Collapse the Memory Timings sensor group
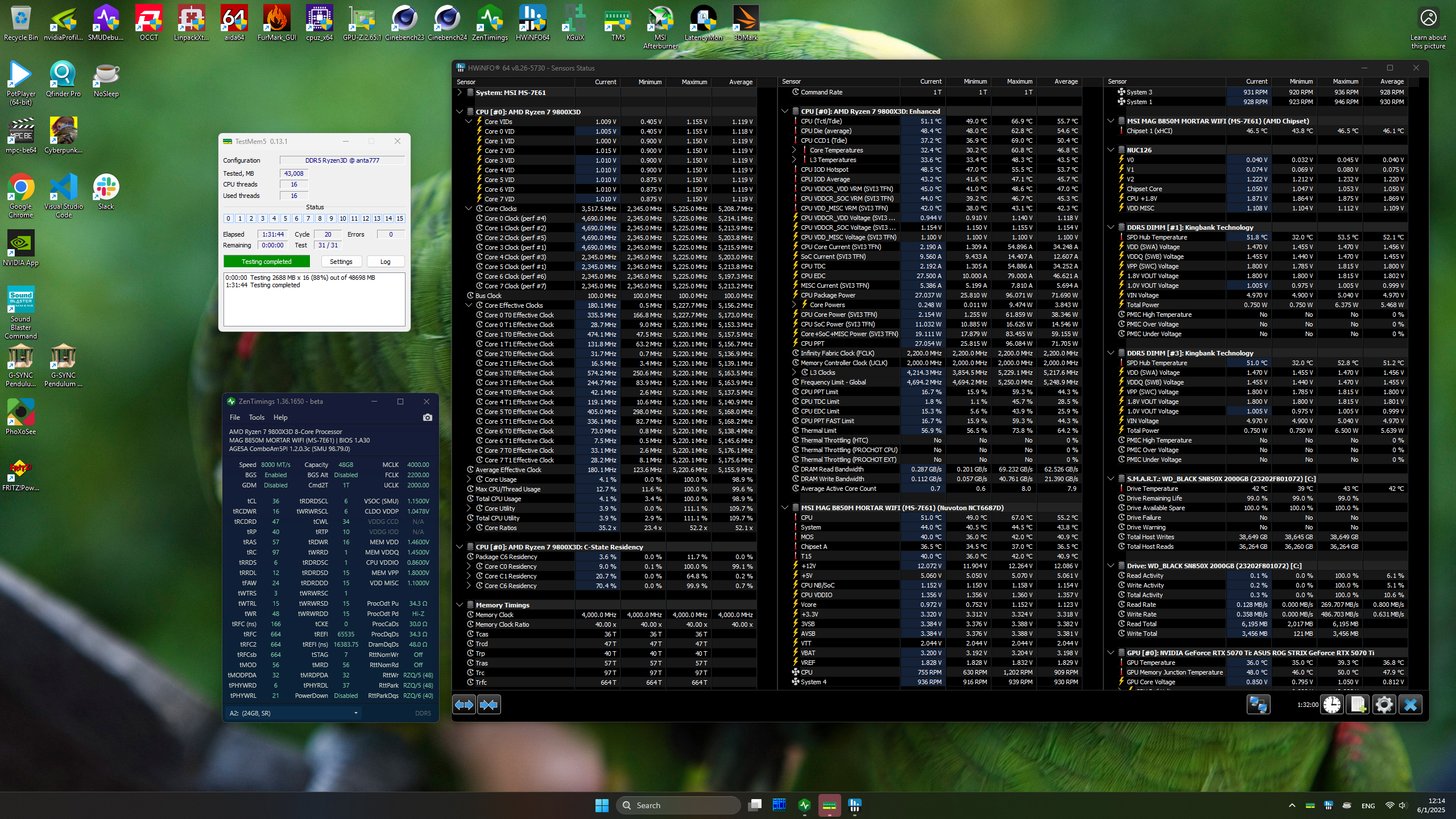Image resolution: width=1456 pixels, height=819 pixels. pyautogui.click(x=460, y=605)
